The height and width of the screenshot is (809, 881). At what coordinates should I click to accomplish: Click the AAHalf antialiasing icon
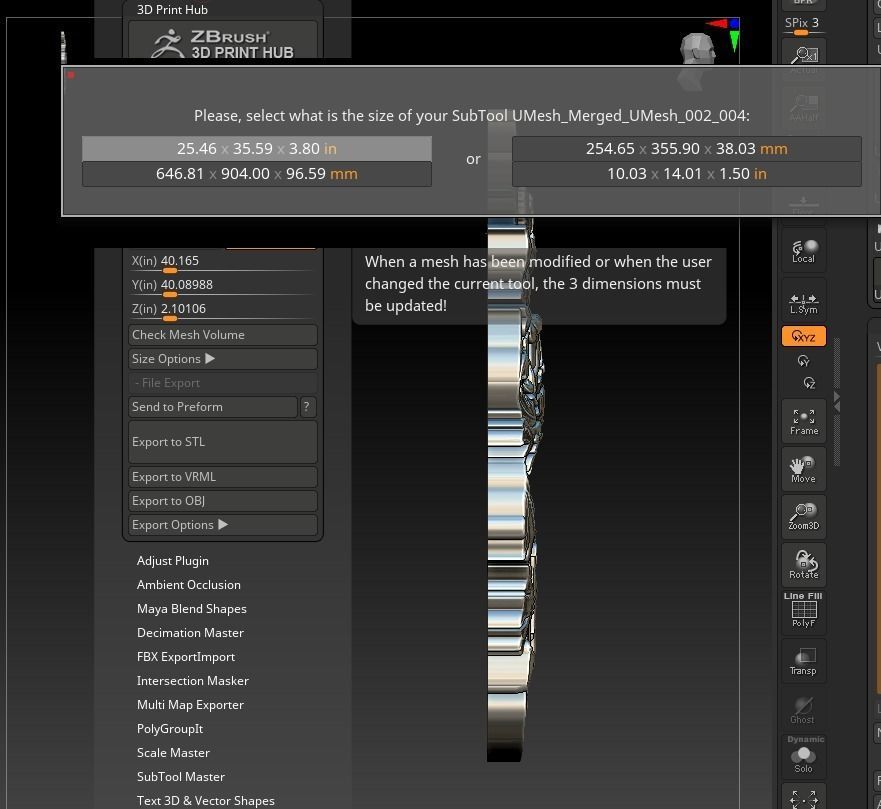pos(804,107)
